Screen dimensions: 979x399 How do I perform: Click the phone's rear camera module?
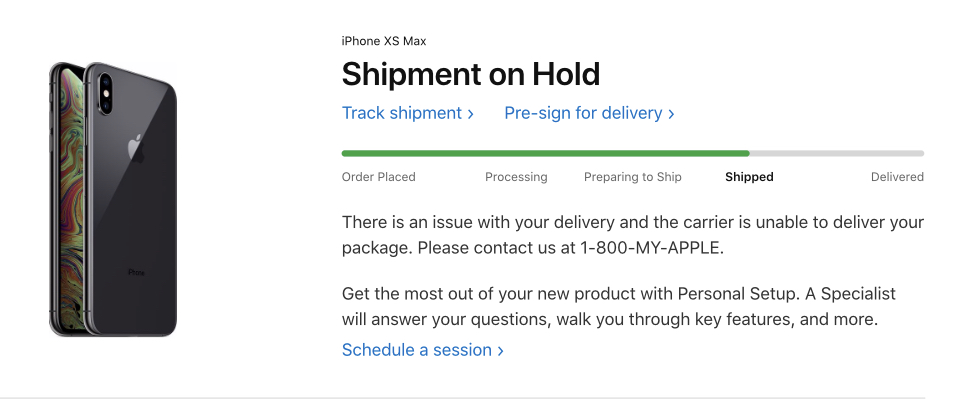click(106, 94)
